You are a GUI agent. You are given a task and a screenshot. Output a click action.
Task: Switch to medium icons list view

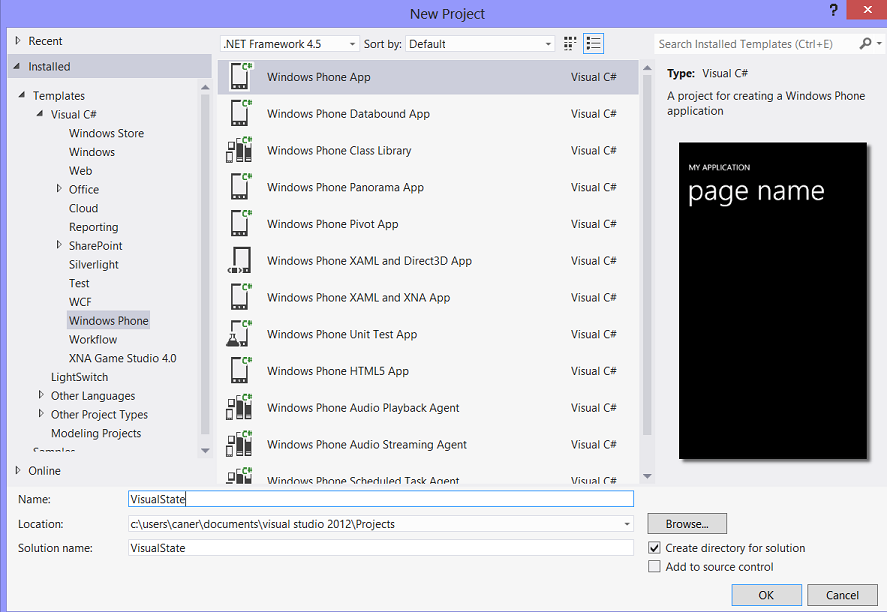[593, 44]
